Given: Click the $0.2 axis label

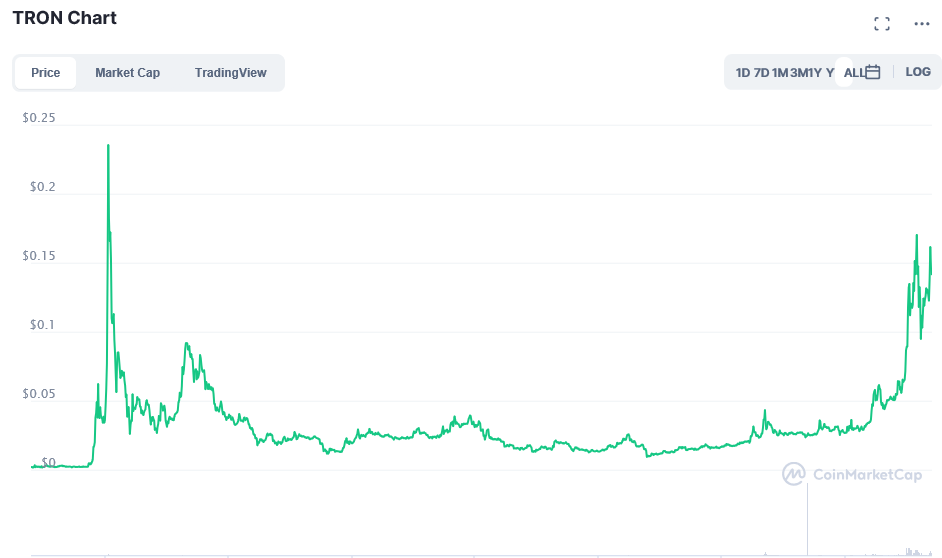Looking at the screenshot, I should pyautogui.click(x=43, y=187).
